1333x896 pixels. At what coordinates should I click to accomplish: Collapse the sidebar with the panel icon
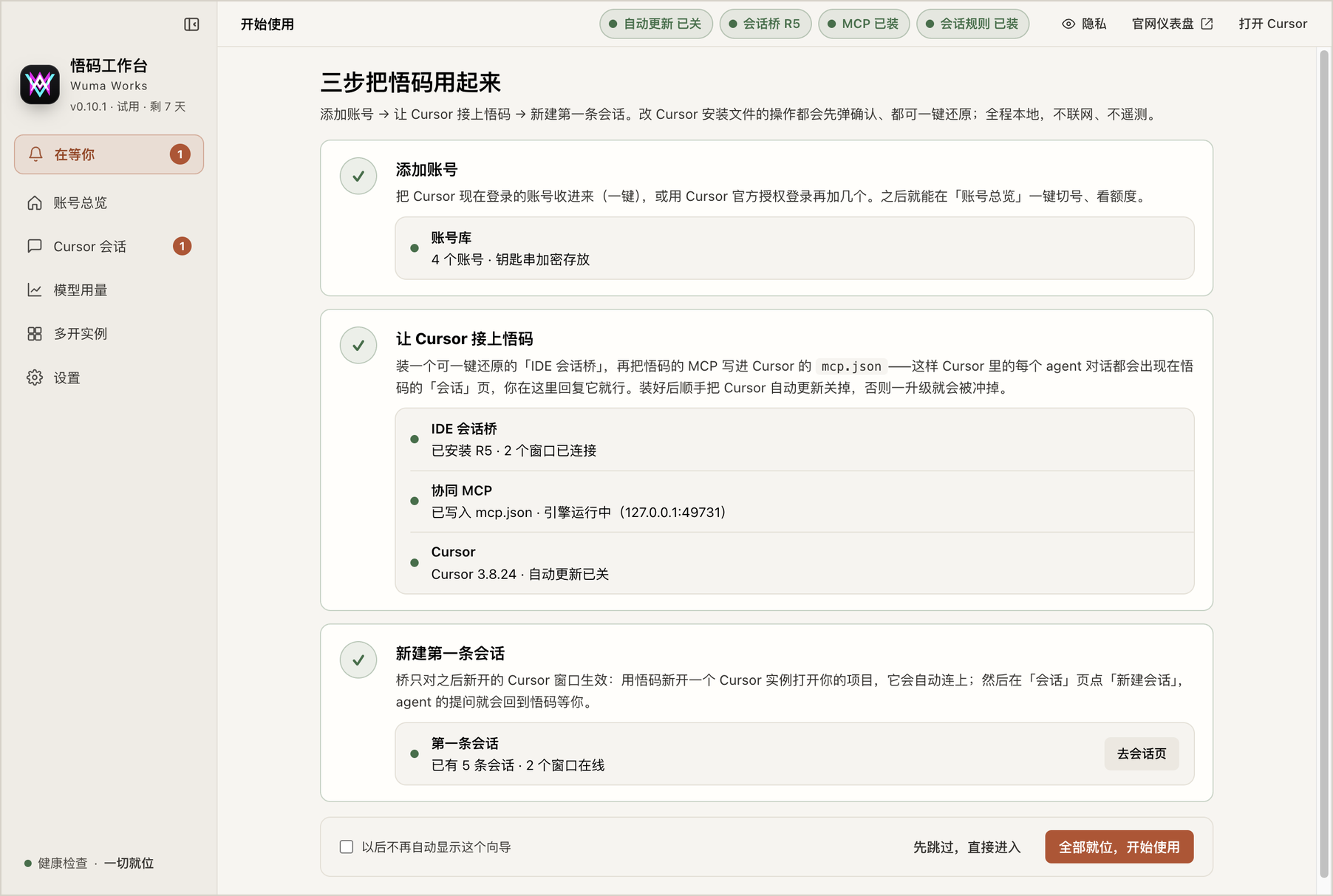191,24
